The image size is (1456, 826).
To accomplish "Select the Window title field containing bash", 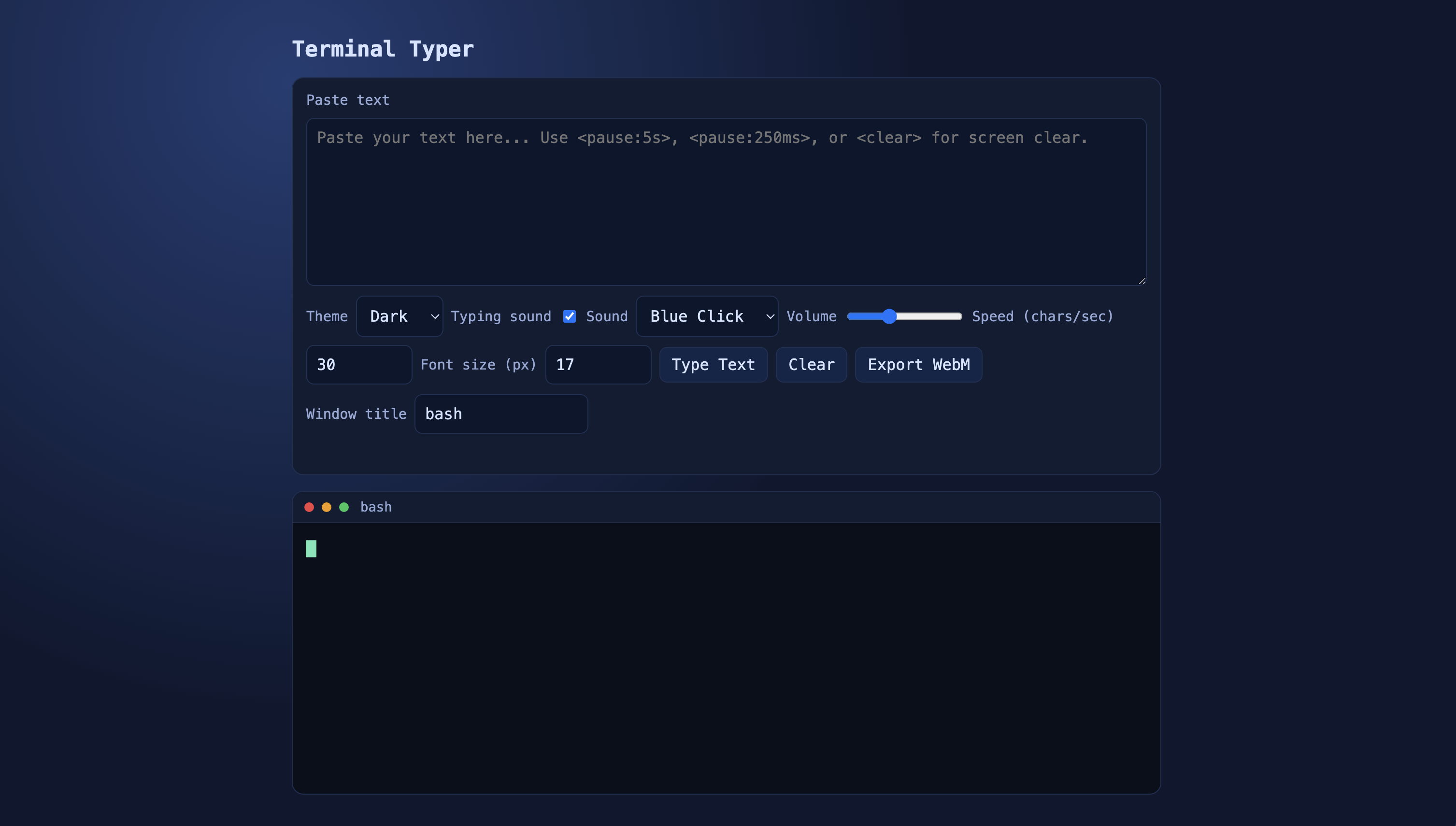I will 501,413.
